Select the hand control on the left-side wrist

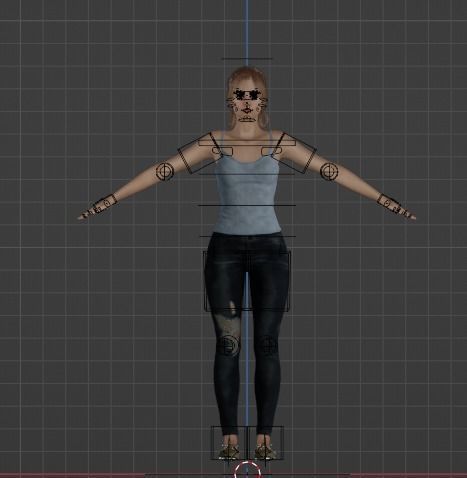pyautogui.click(x=106, y=203)
